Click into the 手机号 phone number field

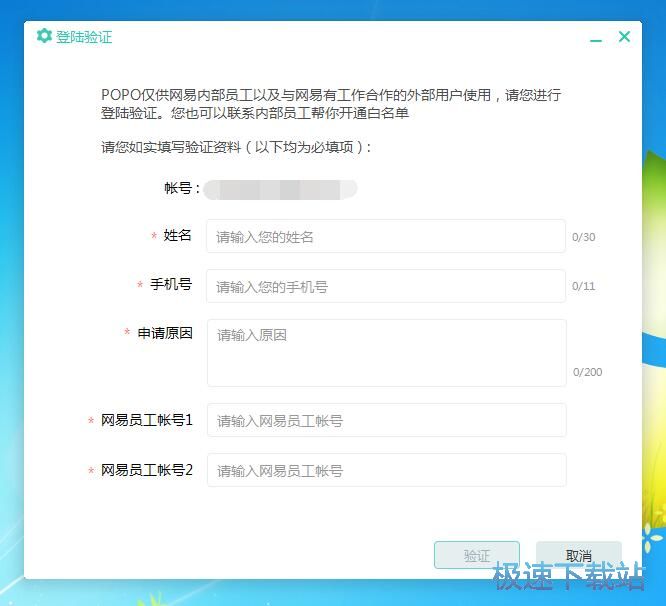(385, 286)
